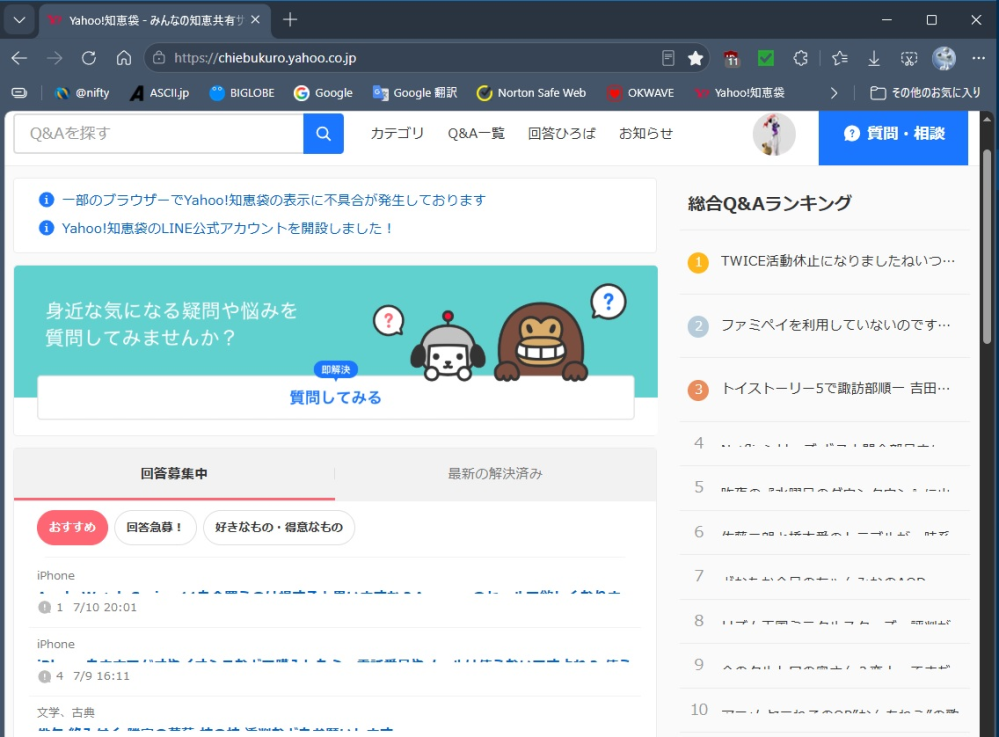Switch to the 最新の解決済み tab

pos(495,473)
